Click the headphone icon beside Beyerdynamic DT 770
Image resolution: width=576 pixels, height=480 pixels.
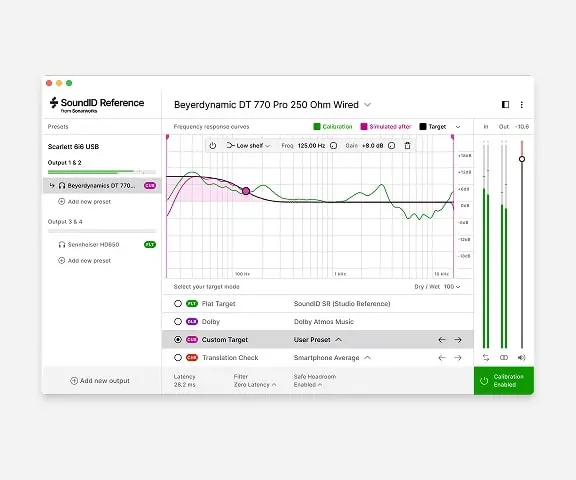point(62,185)
